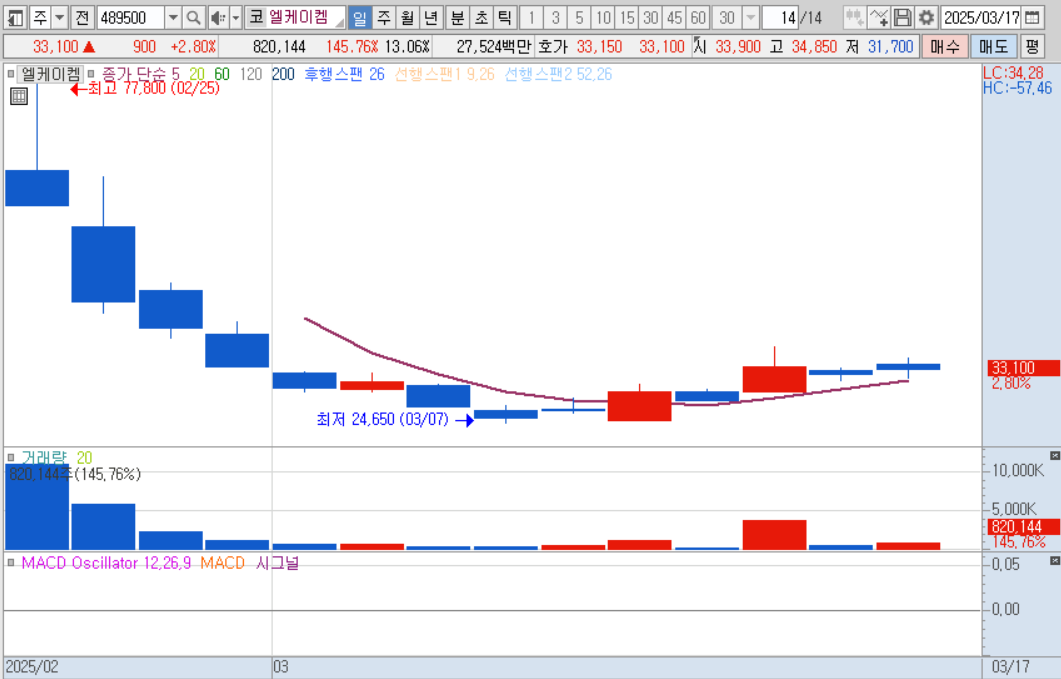This screenshot has height=679, width=1061.
Task: Click the 33,100 current price tag
Action: 1022,368
